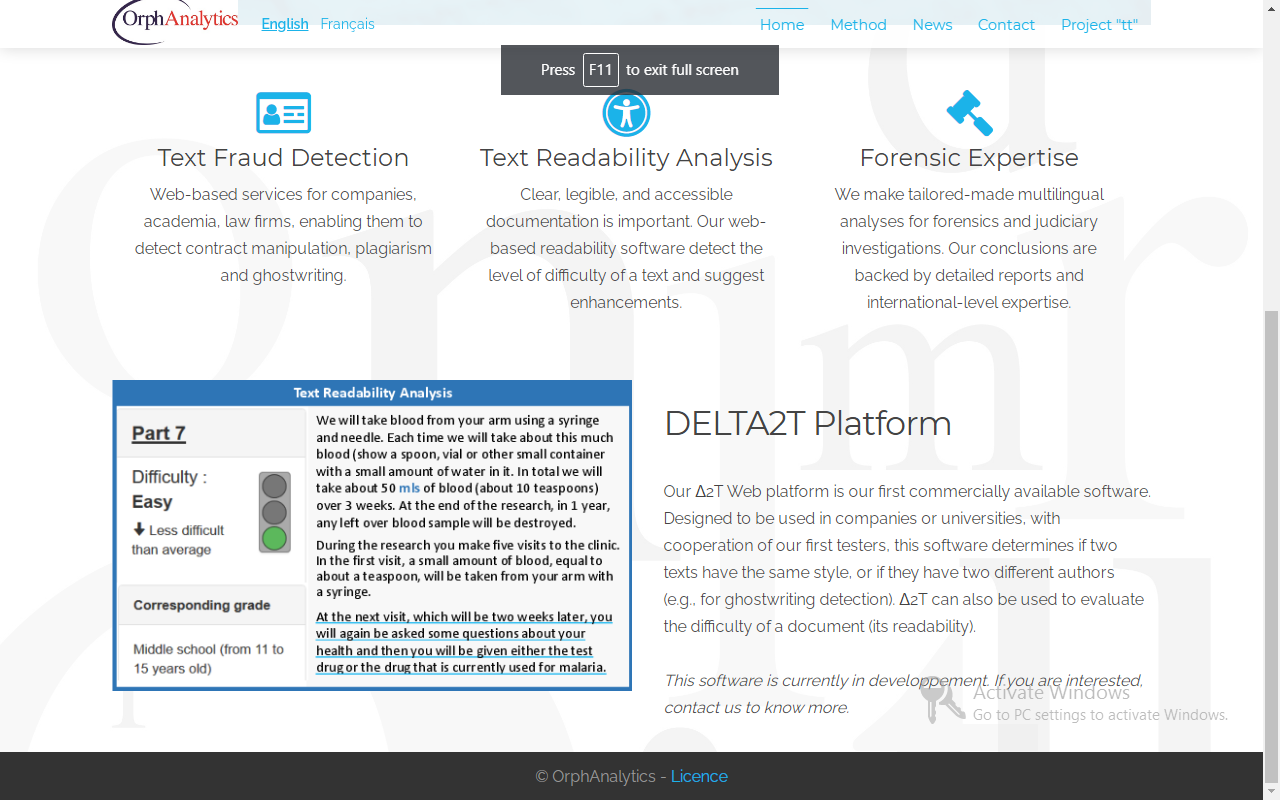Viewport: 1280px width, 800px height.
Task: Click the ID card icon above Text Fraud Detection
Action: 283,113
